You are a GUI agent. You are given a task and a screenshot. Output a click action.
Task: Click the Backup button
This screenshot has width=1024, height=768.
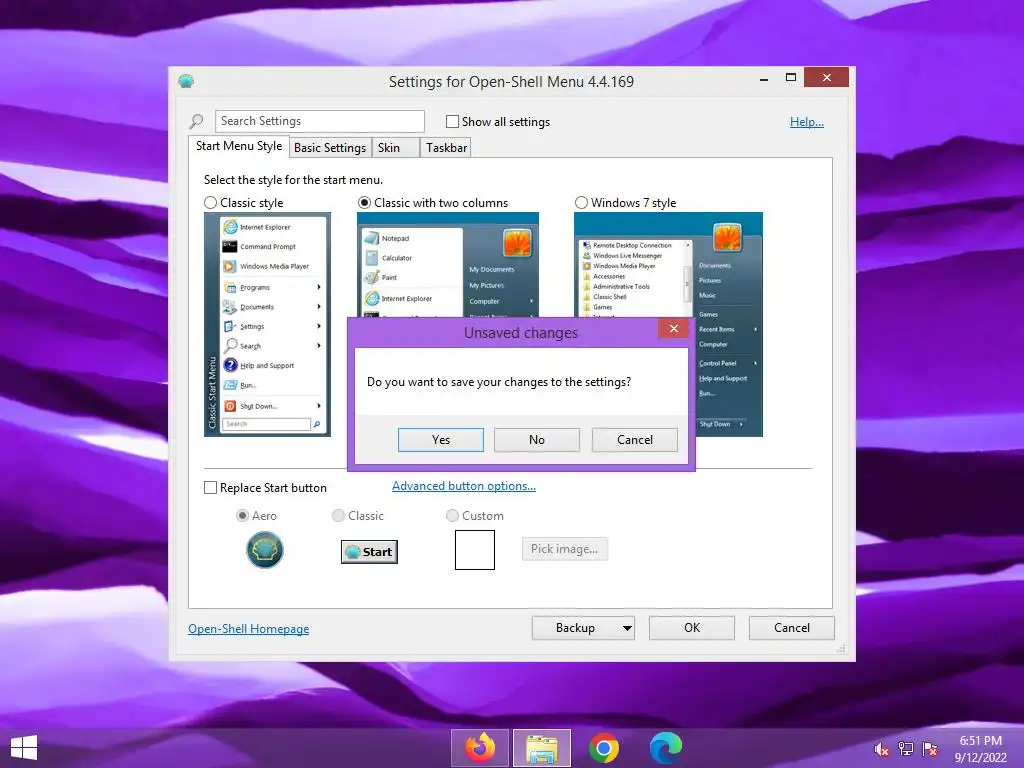575,628
